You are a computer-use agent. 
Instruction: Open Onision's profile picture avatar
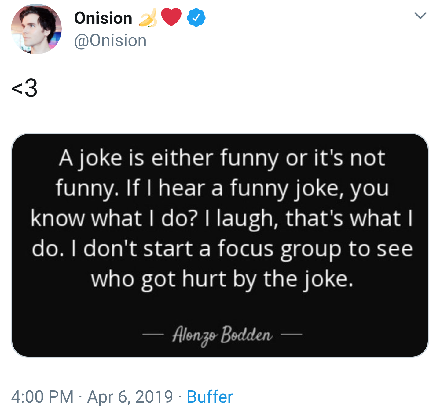pos(36,29)
